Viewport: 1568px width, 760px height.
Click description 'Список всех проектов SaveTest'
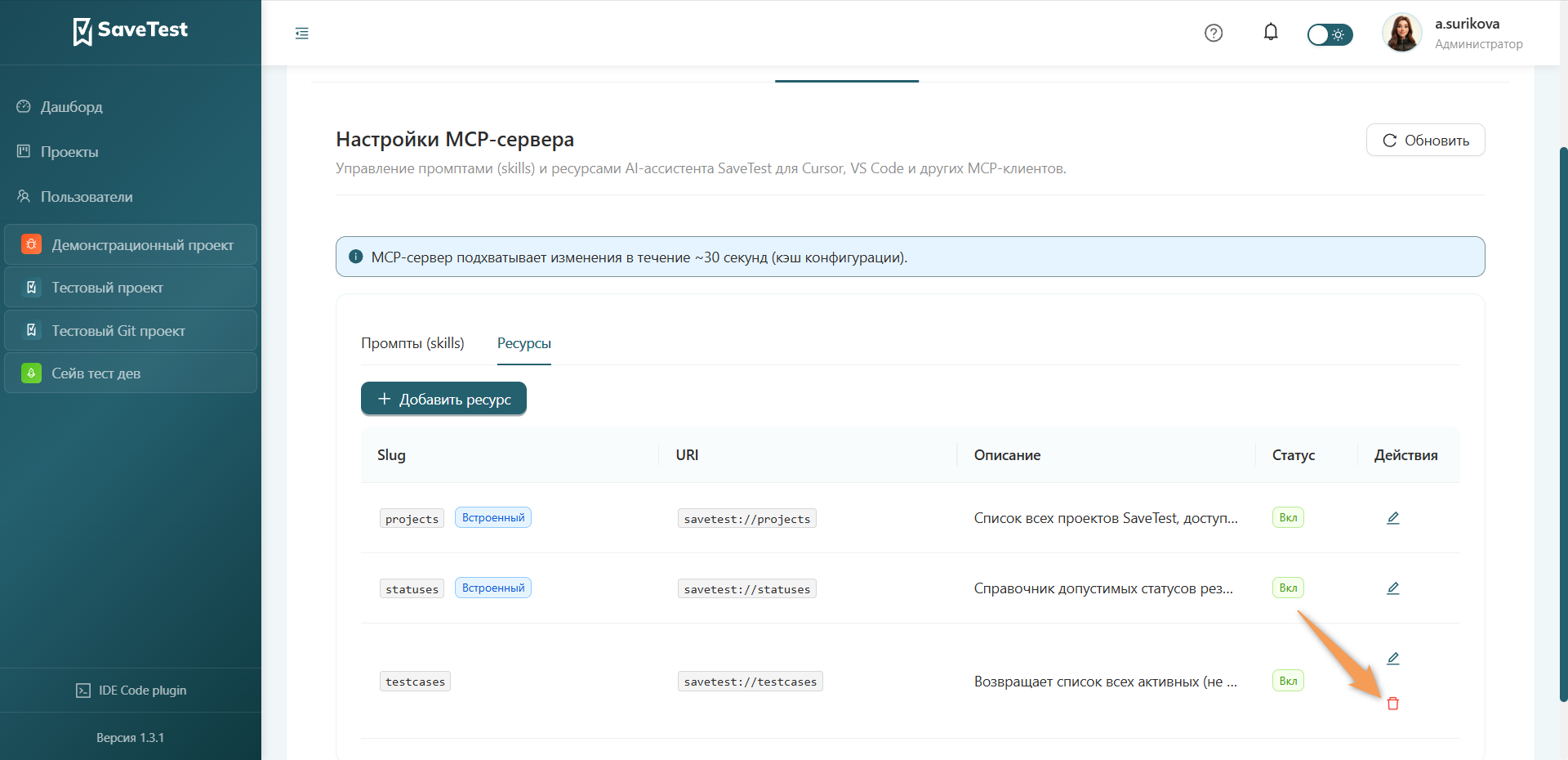1106,518
